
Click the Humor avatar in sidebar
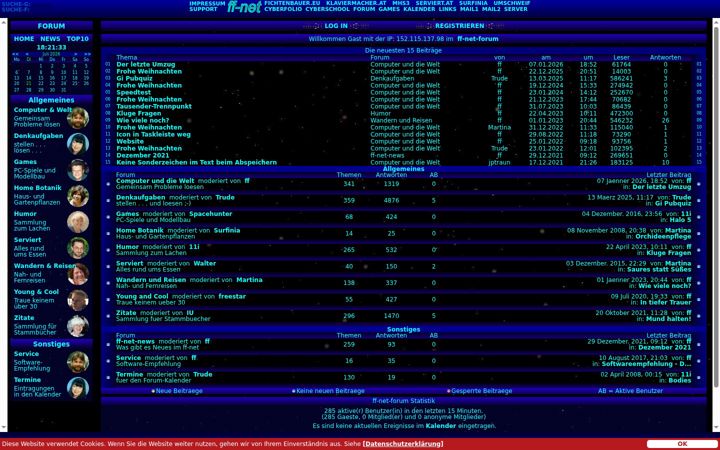click(x=78, y=222)
